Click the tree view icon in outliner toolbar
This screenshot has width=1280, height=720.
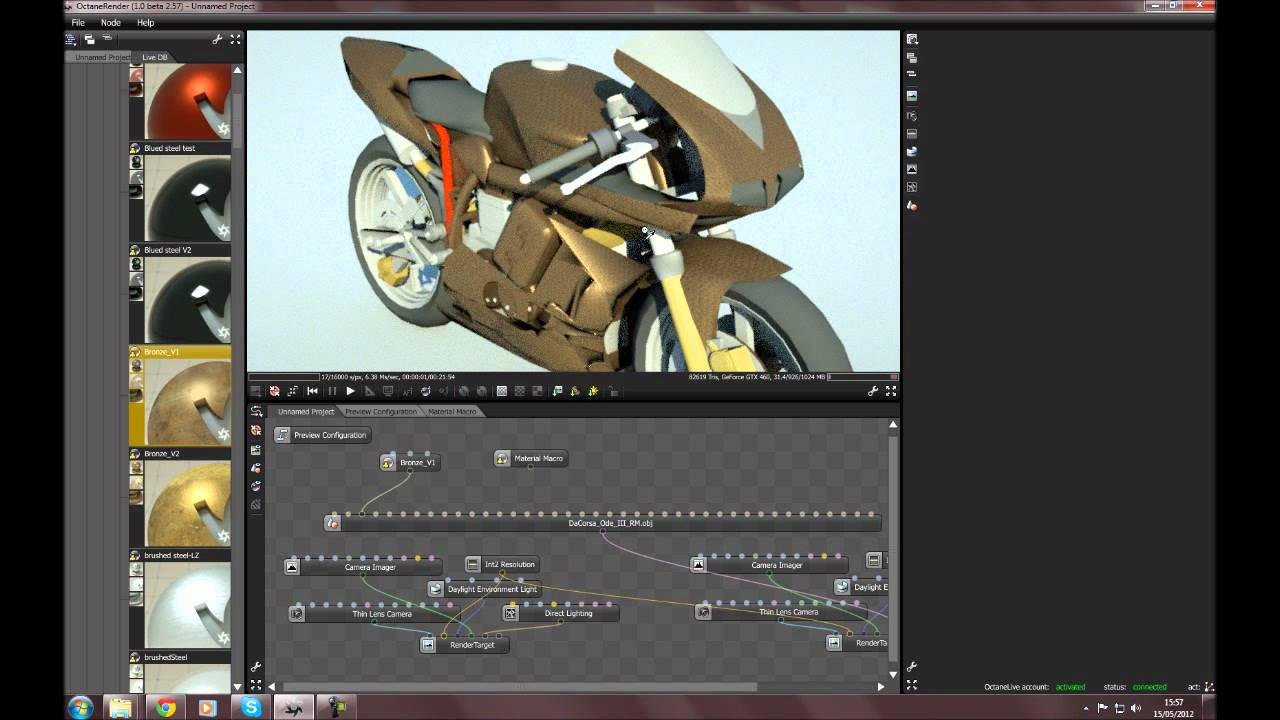click(x=71, y=39)
